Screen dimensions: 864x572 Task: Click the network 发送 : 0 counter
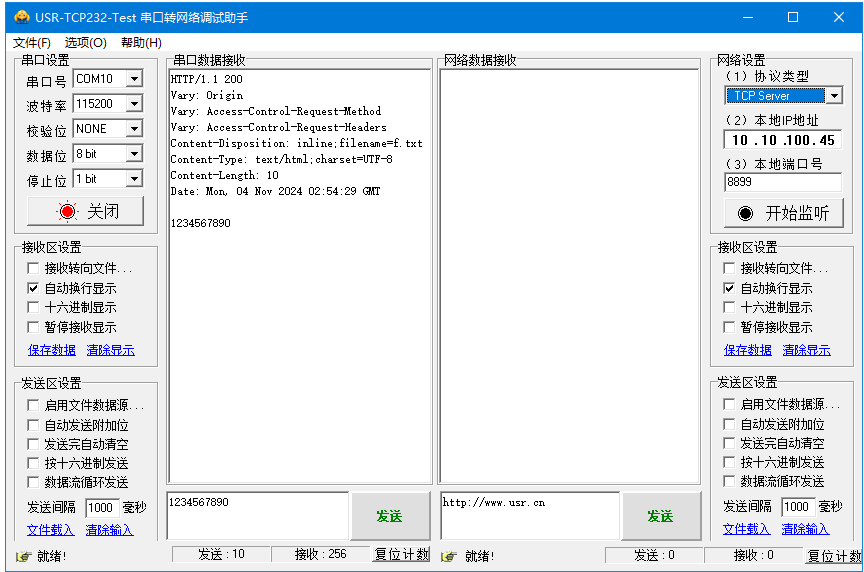point(654,555)
